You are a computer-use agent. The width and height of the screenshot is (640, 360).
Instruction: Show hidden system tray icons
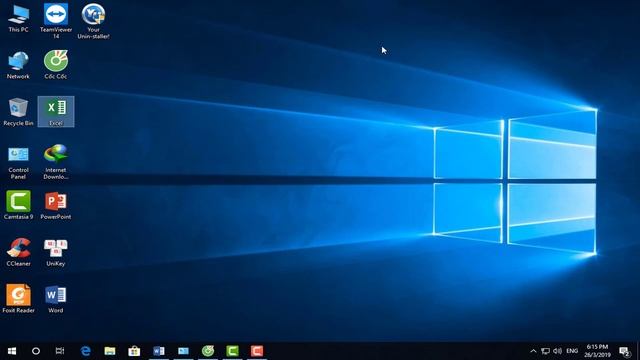533,351
